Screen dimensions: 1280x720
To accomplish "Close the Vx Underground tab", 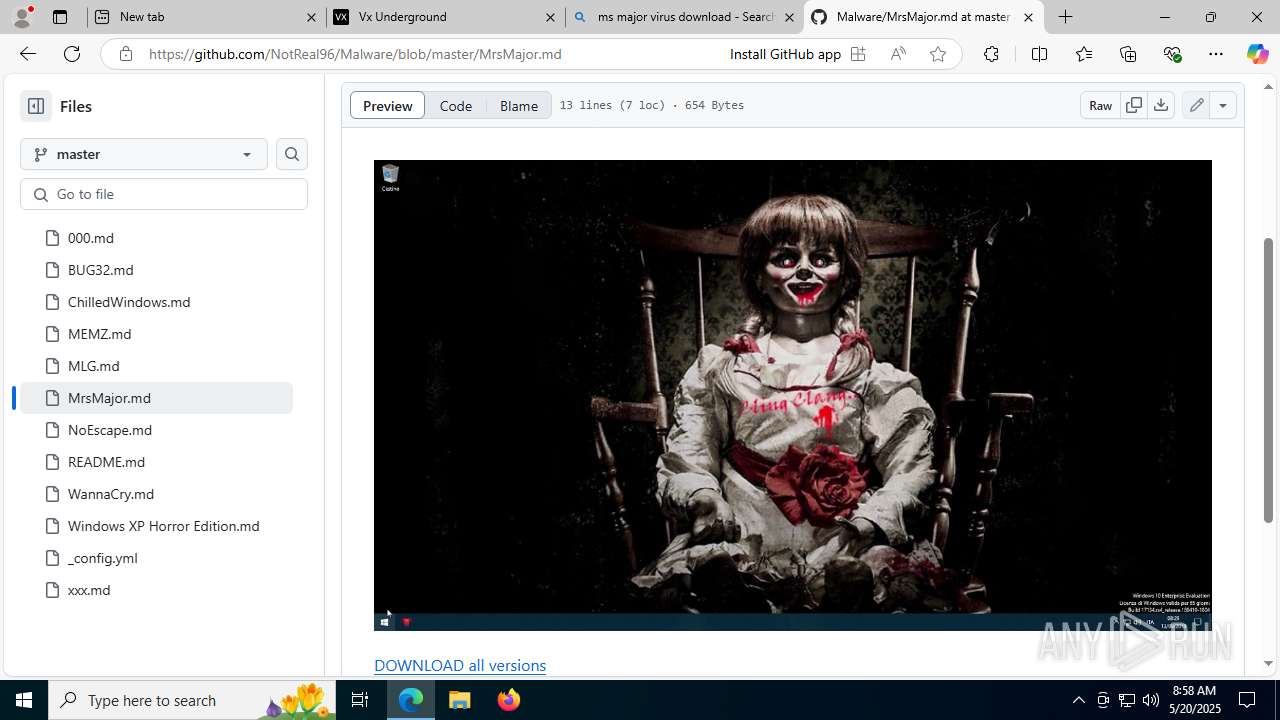I will click(550, 17).
